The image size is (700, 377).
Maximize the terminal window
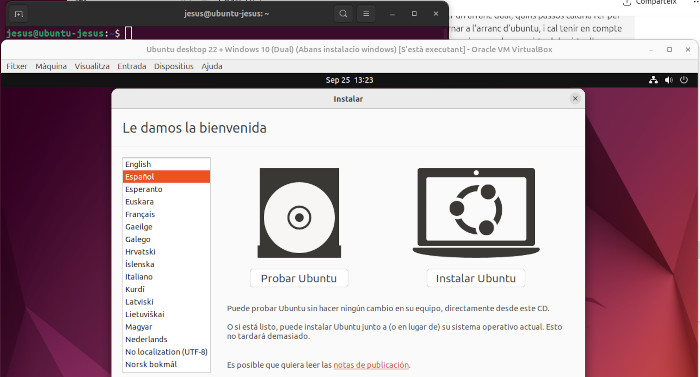(x=414, y=14)
